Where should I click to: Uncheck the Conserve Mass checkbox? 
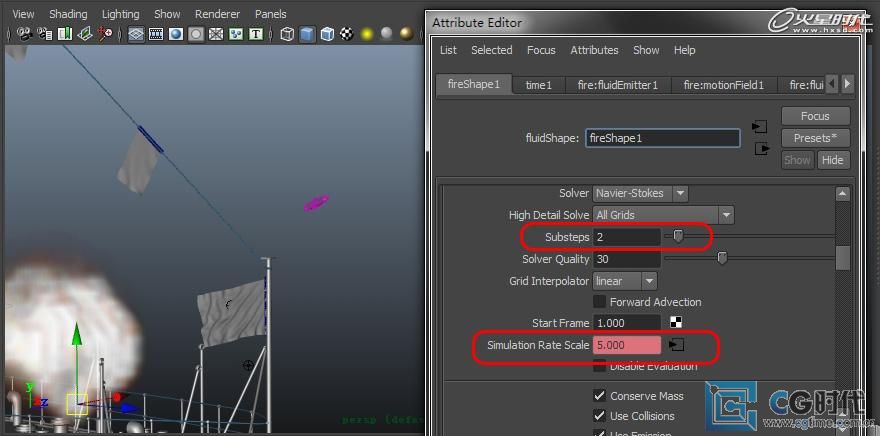tap(599, 396)
